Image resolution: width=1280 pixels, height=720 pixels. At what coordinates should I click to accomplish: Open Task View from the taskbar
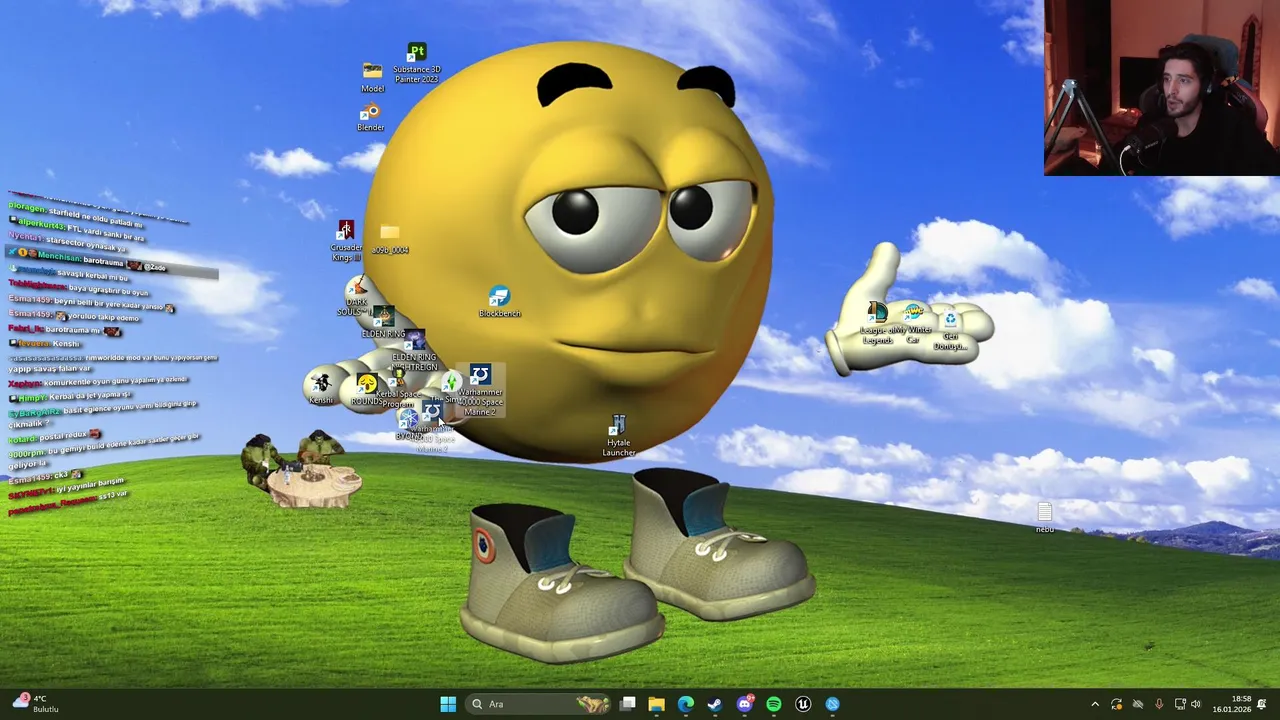627,704
